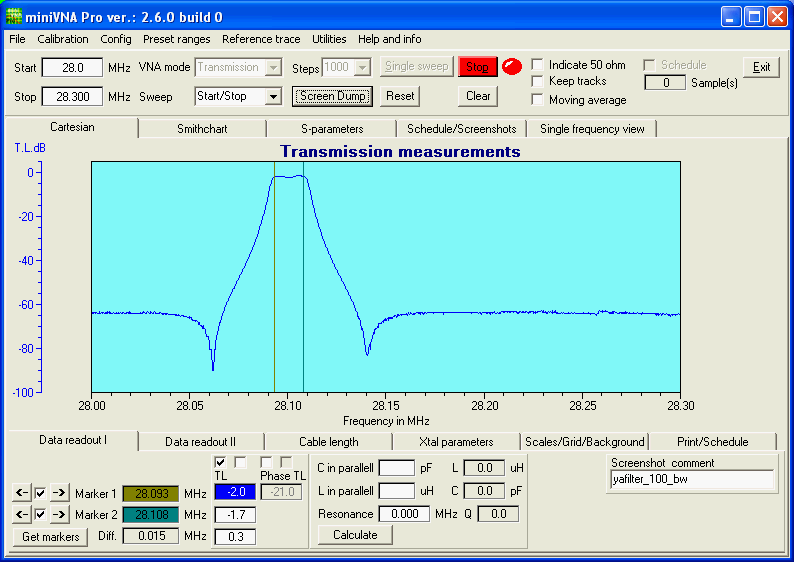794x562 pixels.
Task: Switch to the Smithchart tab
Action: pyautogui.click(x=202, y=129)
